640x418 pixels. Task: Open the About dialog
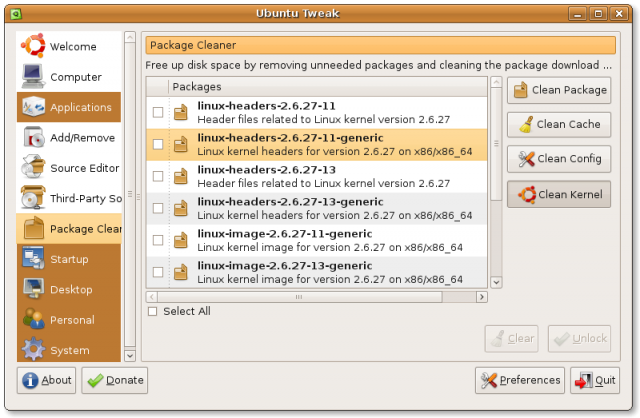click(47, 380)
